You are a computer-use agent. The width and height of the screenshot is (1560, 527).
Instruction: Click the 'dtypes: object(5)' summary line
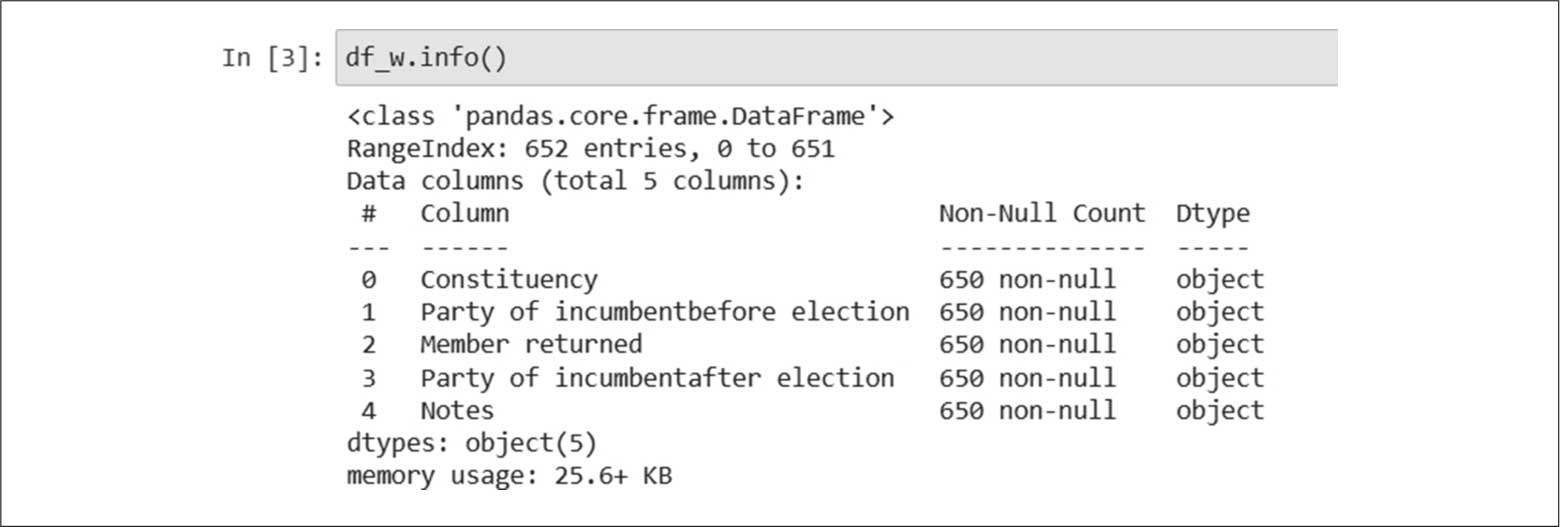pos(471,443)
